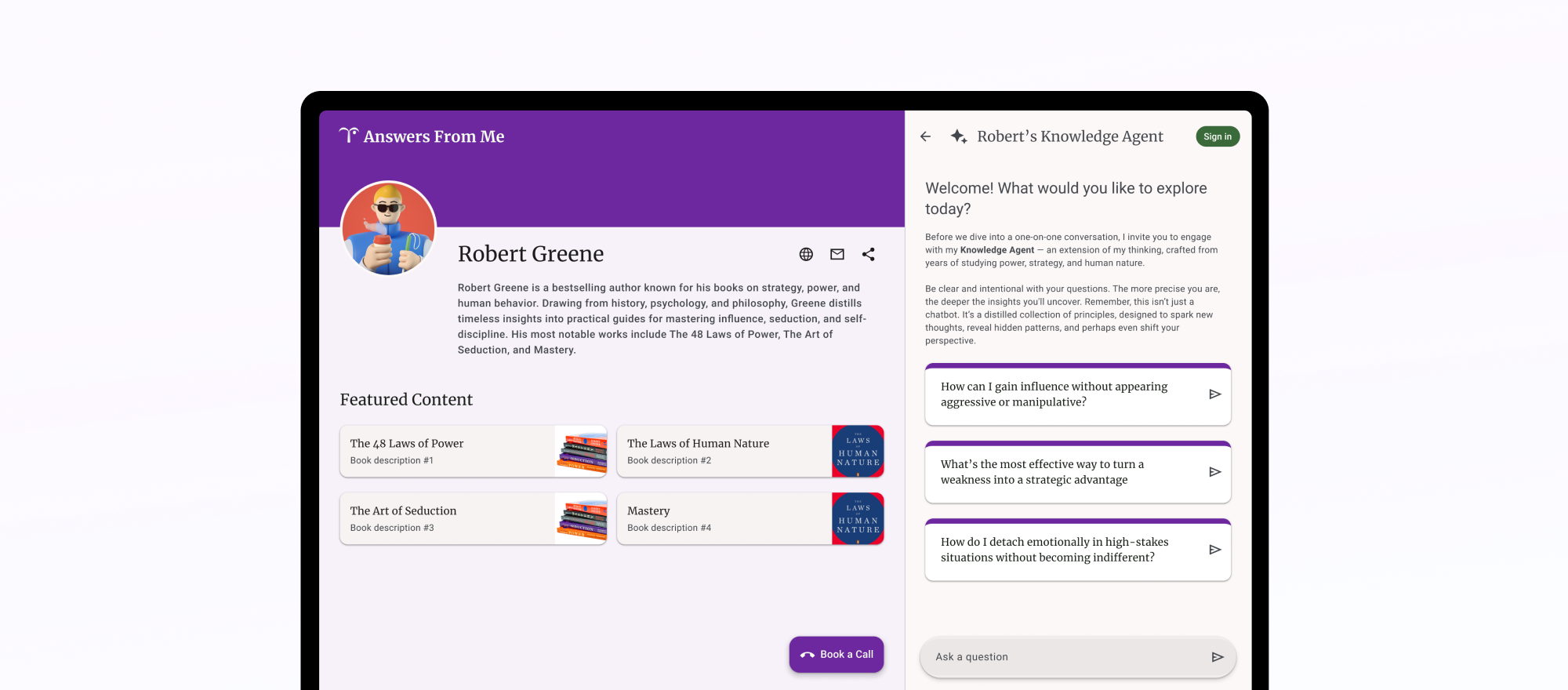Click the sparkle icon beside Robert's Knowledge Agent
Viewport: 1568px width, 690px height.
coord(958,136)
